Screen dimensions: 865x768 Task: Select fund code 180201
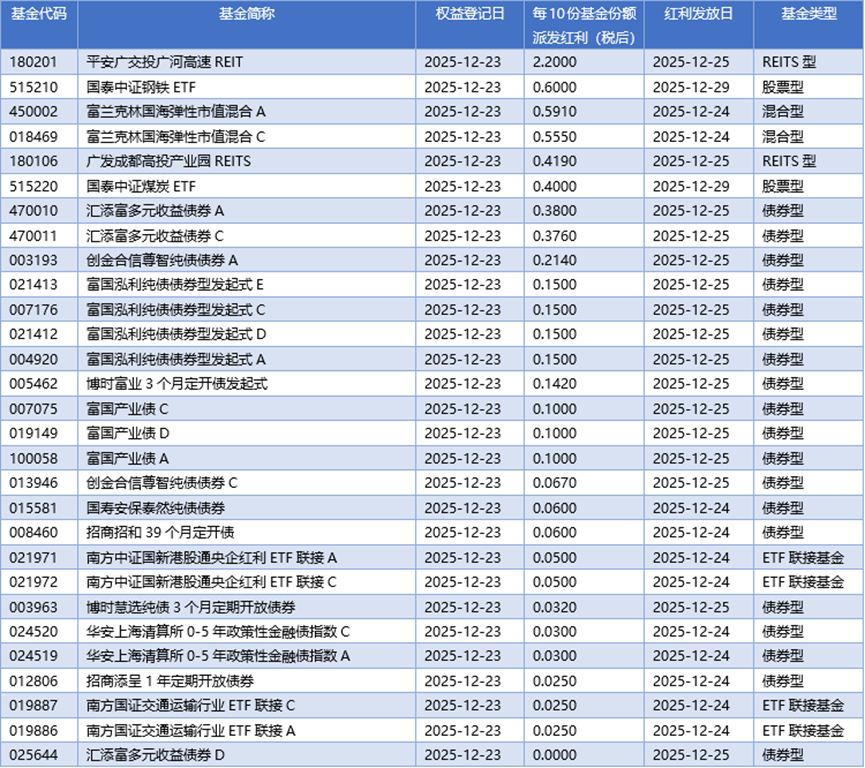coord(33,62)
